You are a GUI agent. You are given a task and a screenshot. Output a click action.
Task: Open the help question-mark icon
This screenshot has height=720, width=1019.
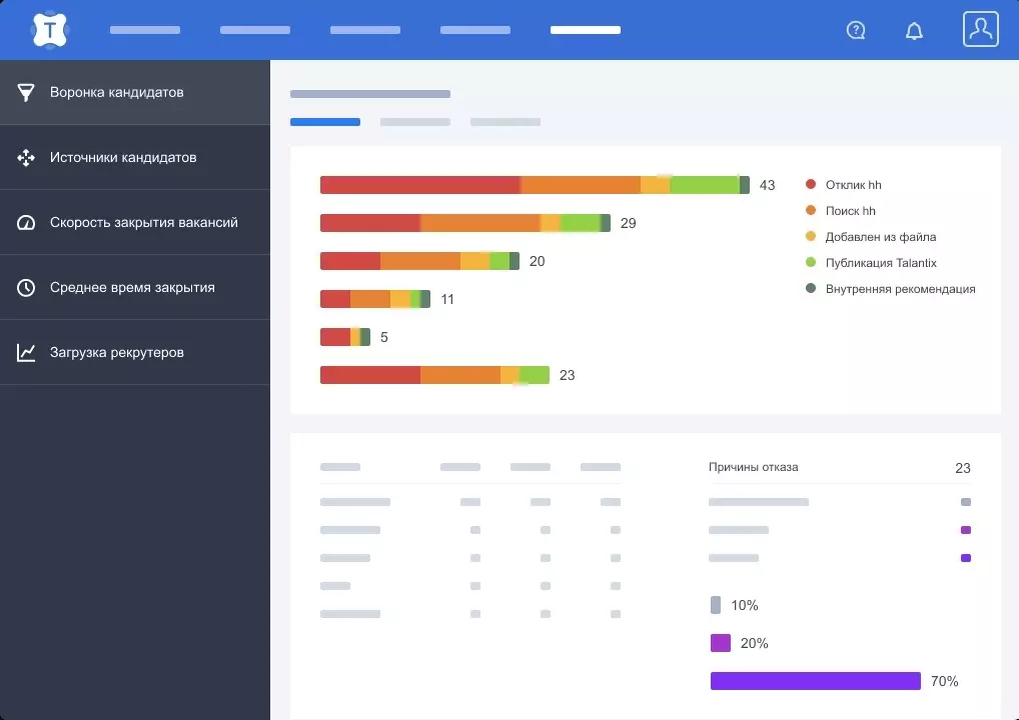coord(856,30)
